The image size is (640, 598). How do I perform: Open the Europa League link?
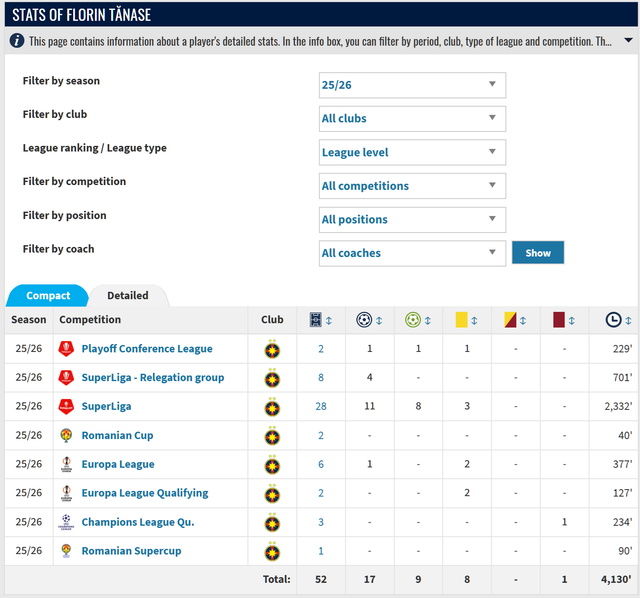click(118, 464)
